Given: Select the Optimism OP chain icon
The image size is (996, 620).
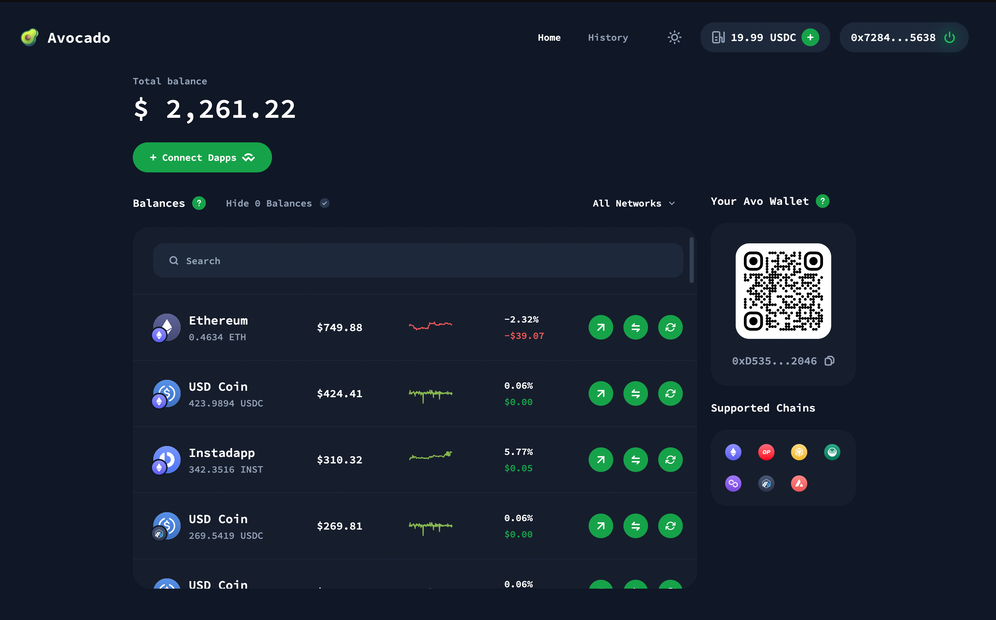Looking at the screenshot, I should [766, 452].
